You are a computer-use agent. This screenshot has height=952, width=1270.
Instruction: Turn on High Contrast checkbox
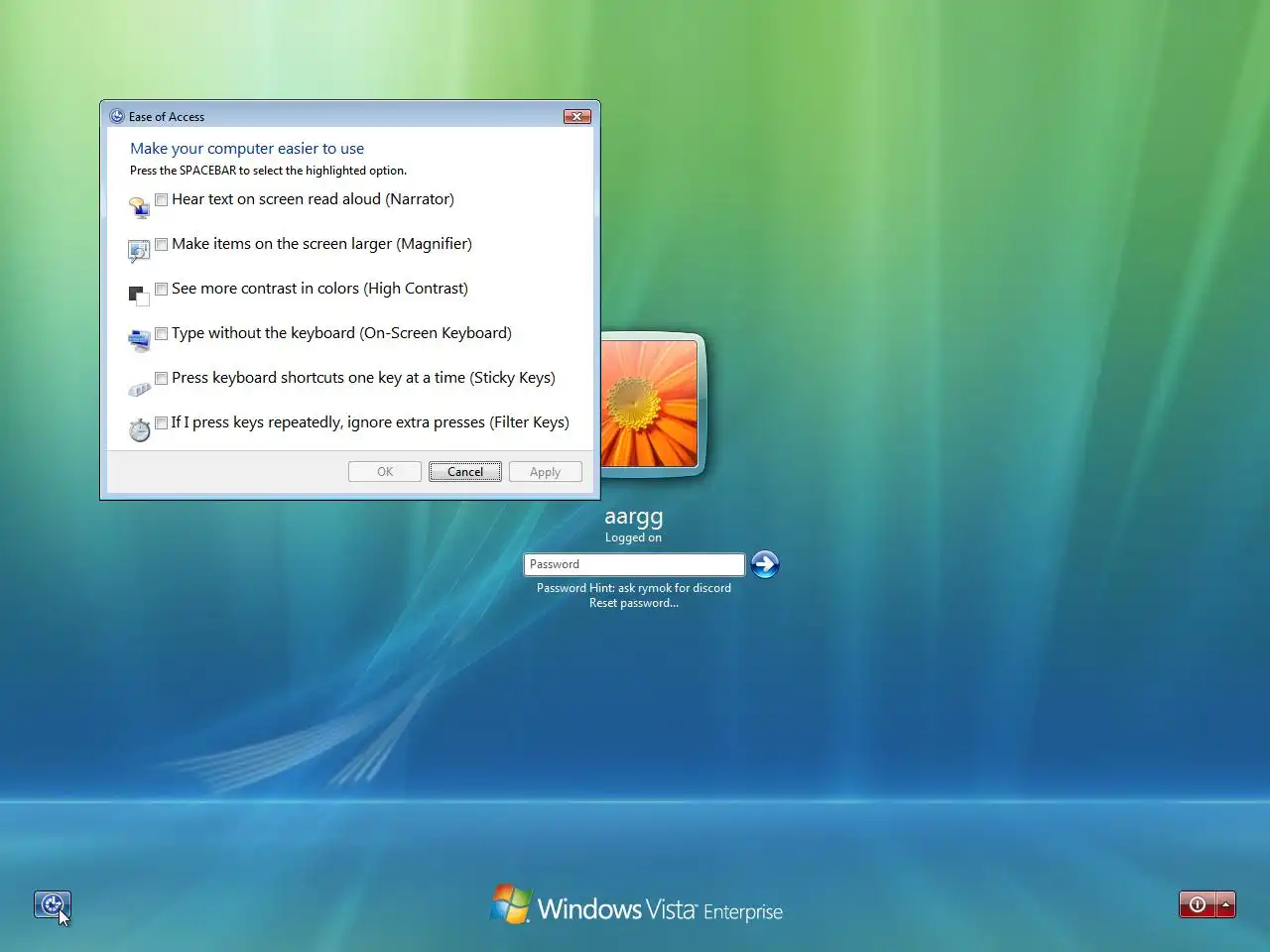click(161, 289)
